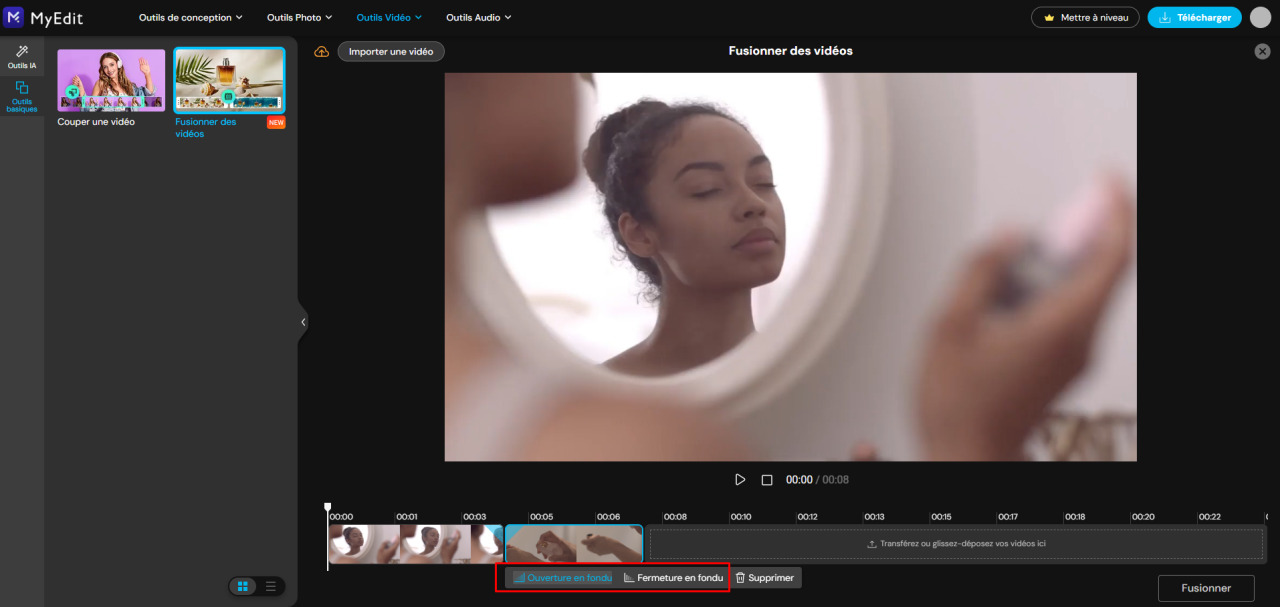Click Mettre à niveau button
The image size is (1280, 607).
(1085, 17)
